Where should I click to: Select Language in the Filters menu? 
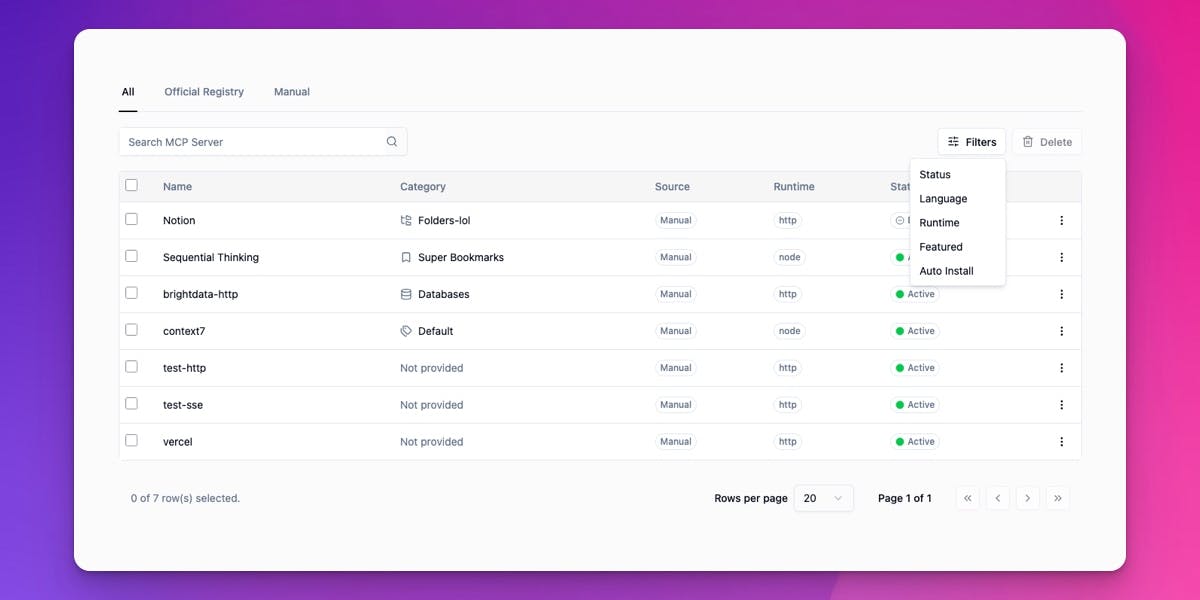pyautogui.click(x=942, y=198)
